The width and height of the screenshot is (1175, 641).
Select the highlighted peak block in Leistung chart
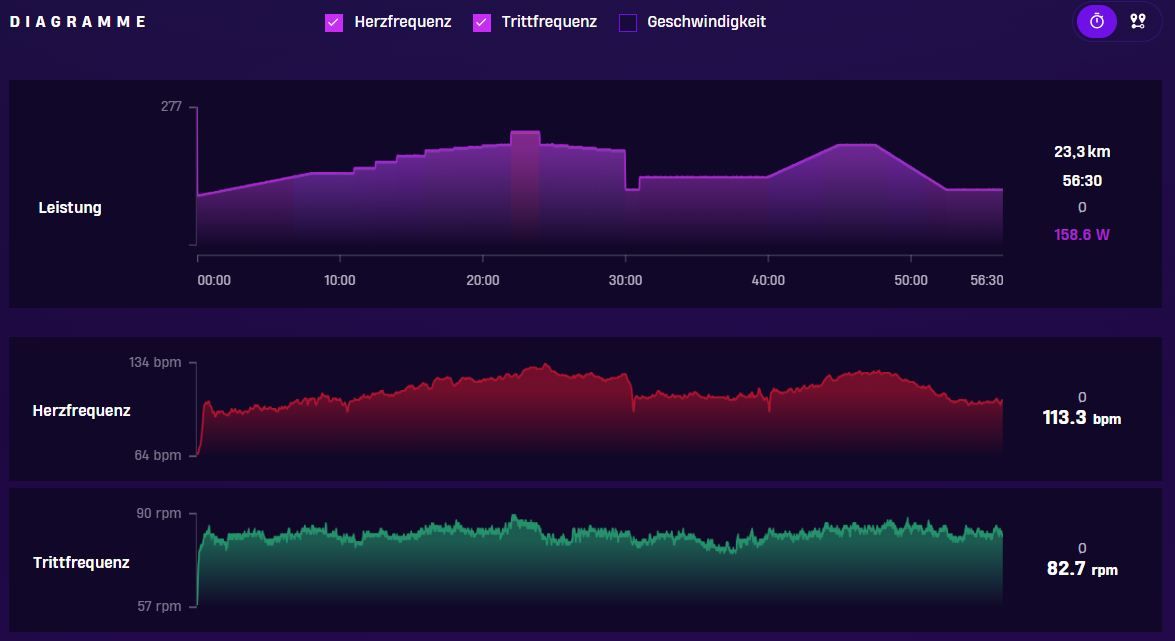click(x=525, y=187)
